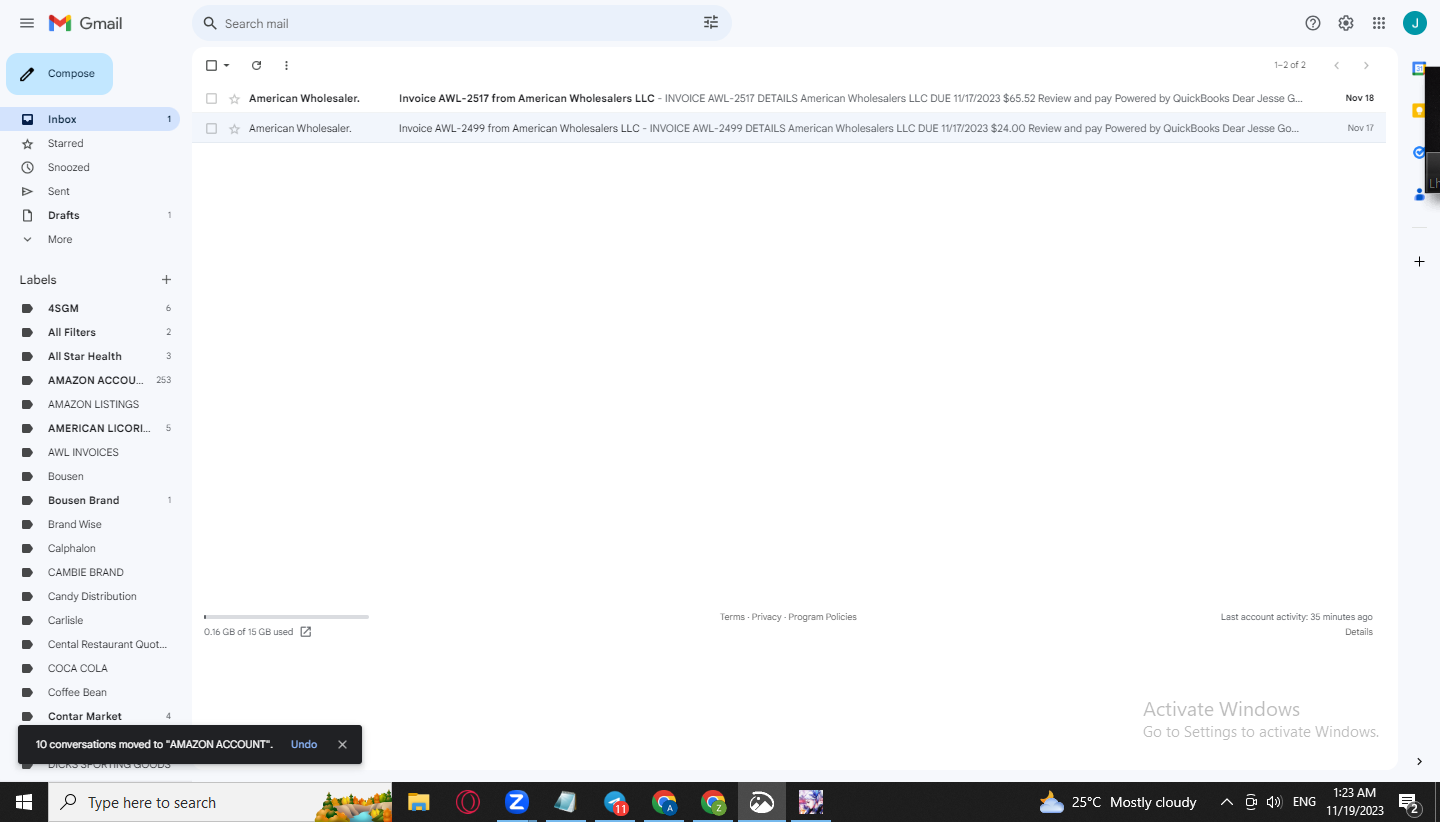
Task: Show hidden system tray icons
Action: pos(1226,802)
